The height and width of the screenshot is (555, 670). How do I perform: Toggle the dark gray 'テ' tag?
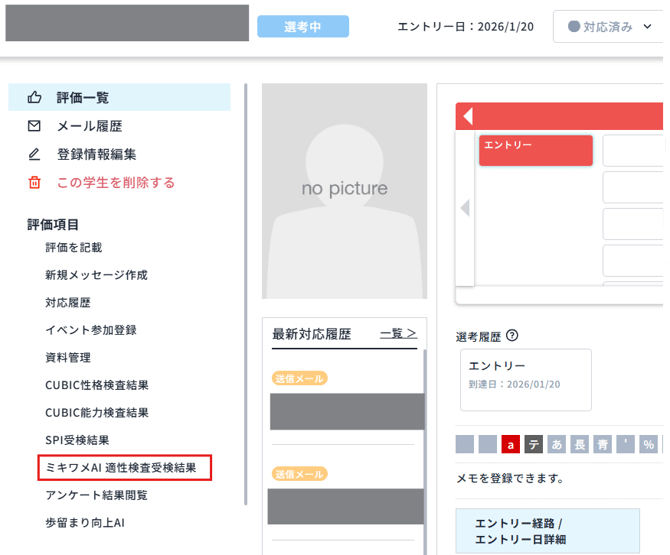[534, 444]
